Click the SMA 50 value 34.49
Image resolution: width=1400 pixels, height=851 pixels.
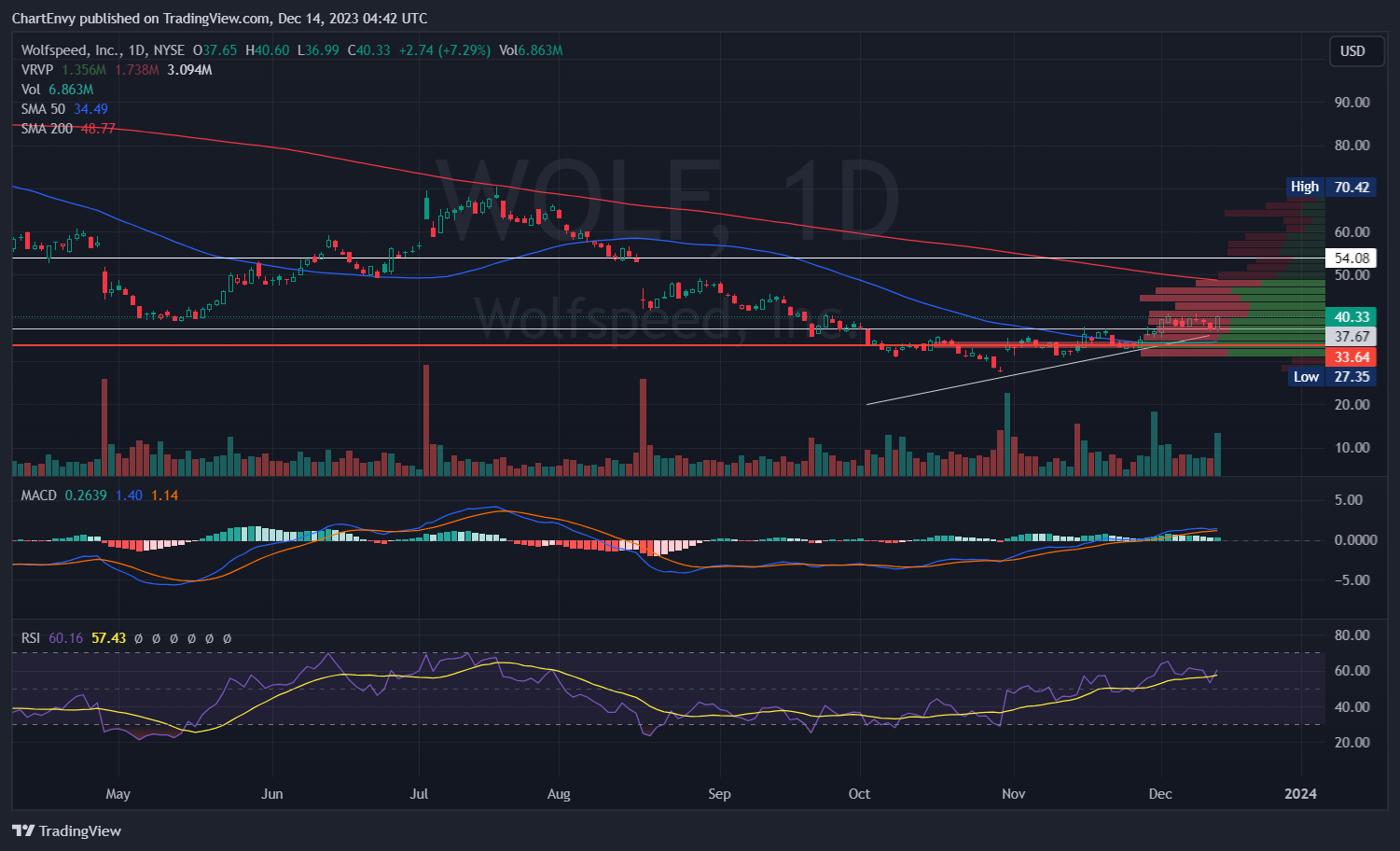[x=91, y=109]
